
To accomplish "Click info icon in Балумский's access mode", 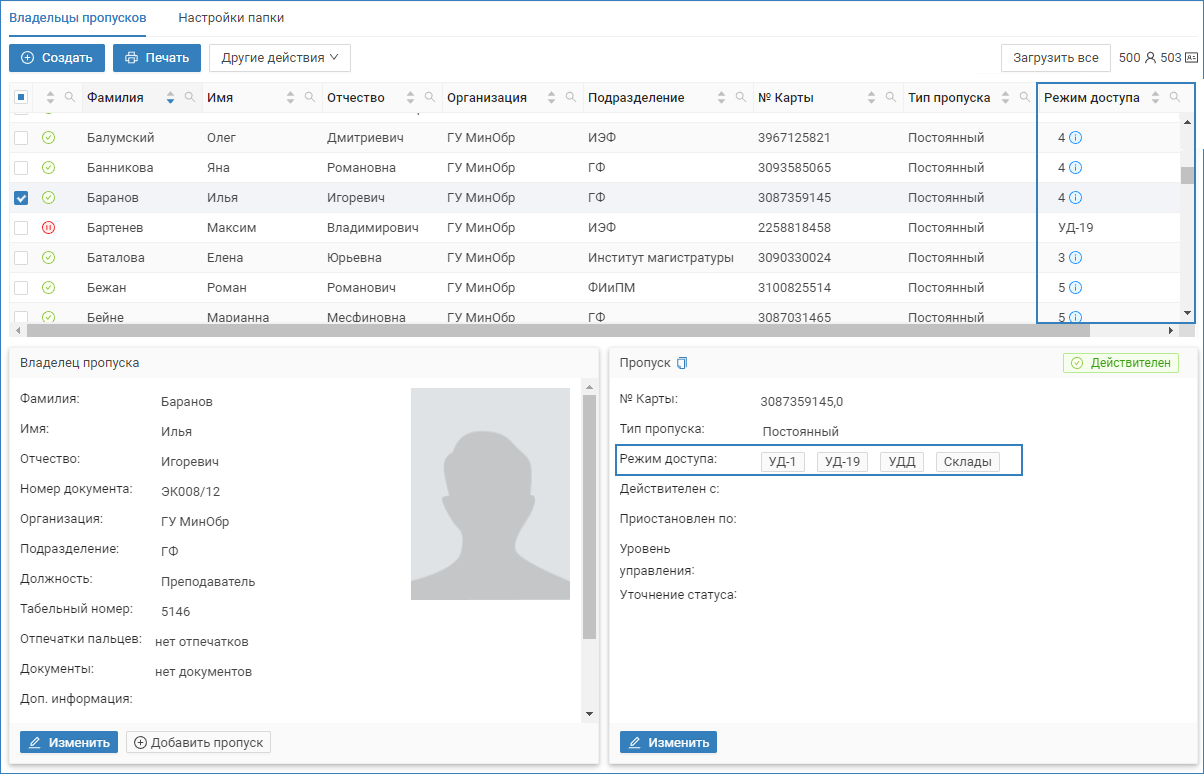I will pos(1076,138).
